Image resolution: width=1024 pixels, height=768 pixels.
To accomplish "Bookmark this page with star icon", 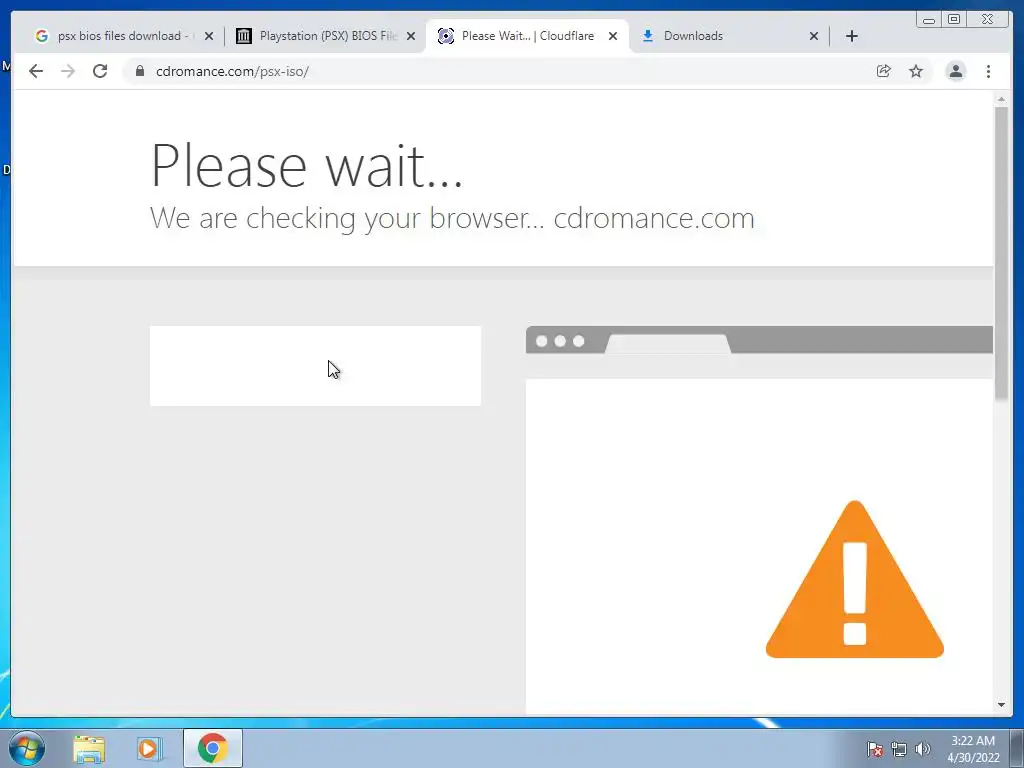I will [916, 71].
